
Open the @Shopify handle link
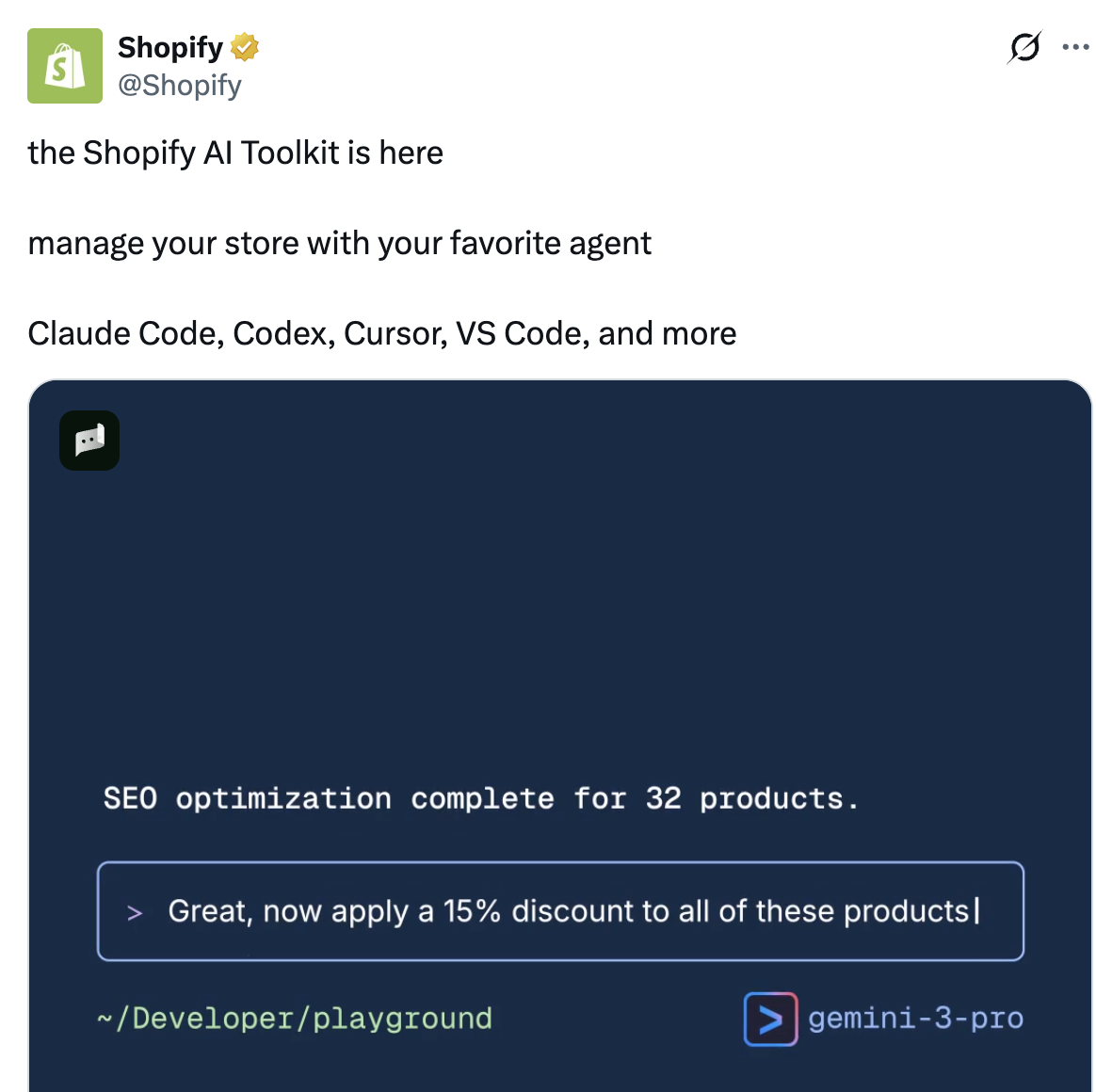180,86
